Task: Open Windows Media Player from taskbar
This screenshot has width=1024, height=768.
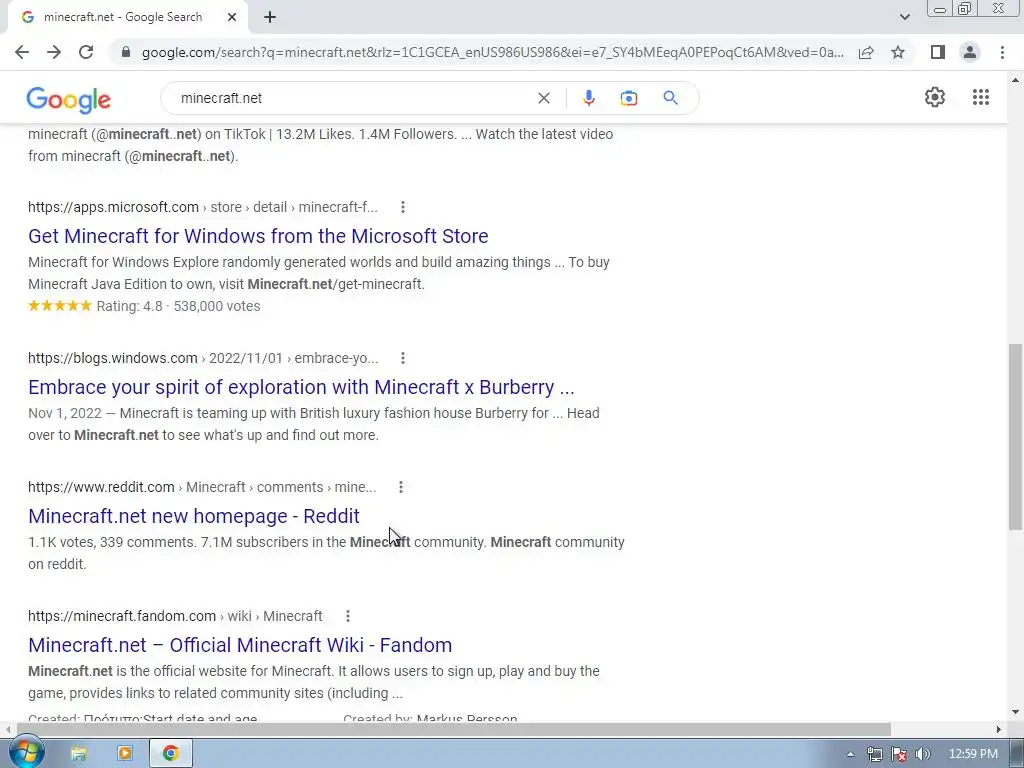Action: (125, 754)
